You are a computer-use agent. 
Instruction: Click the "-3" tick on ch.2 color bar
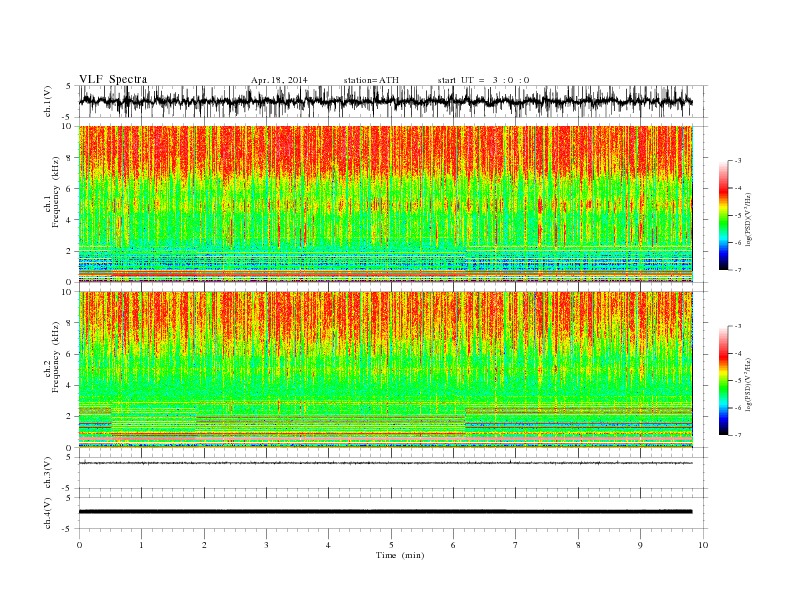pyautogui.click(x=738, y=326)
